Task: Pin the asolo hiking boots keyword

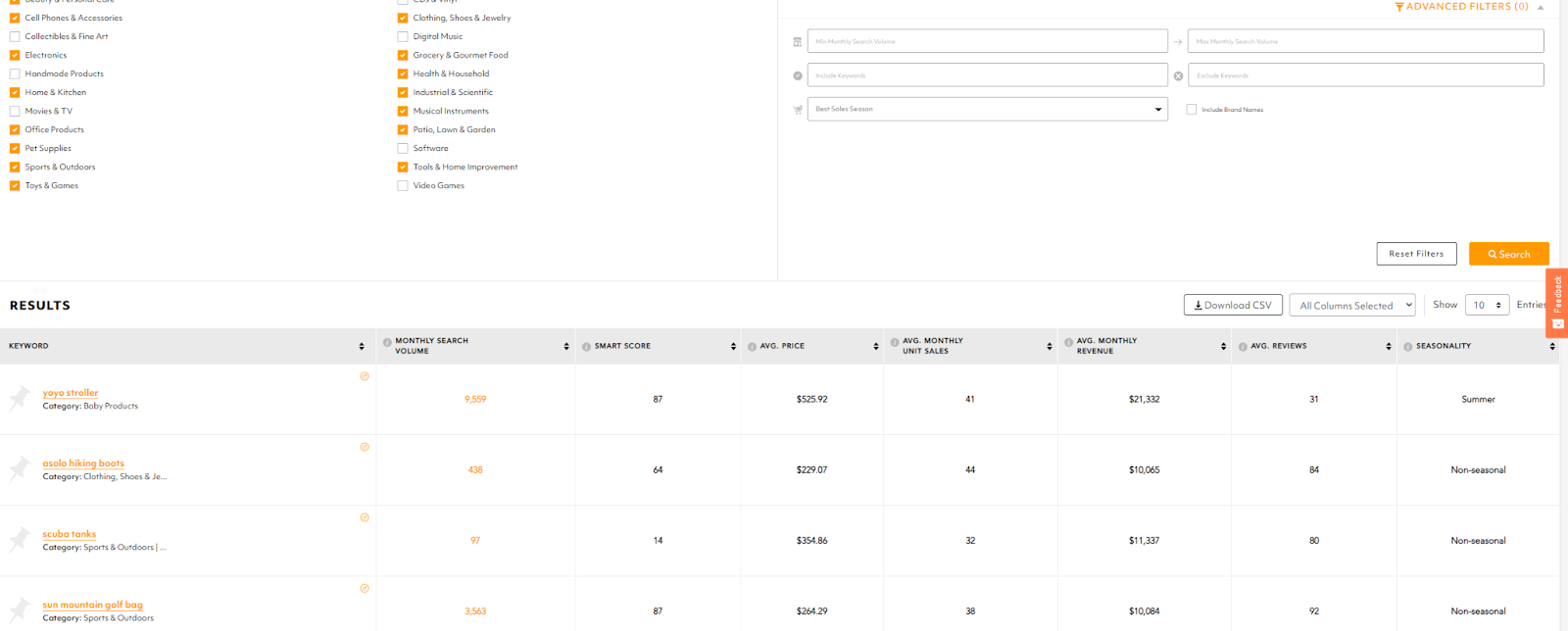Action: pyautogui.click(x=20, y=468)
